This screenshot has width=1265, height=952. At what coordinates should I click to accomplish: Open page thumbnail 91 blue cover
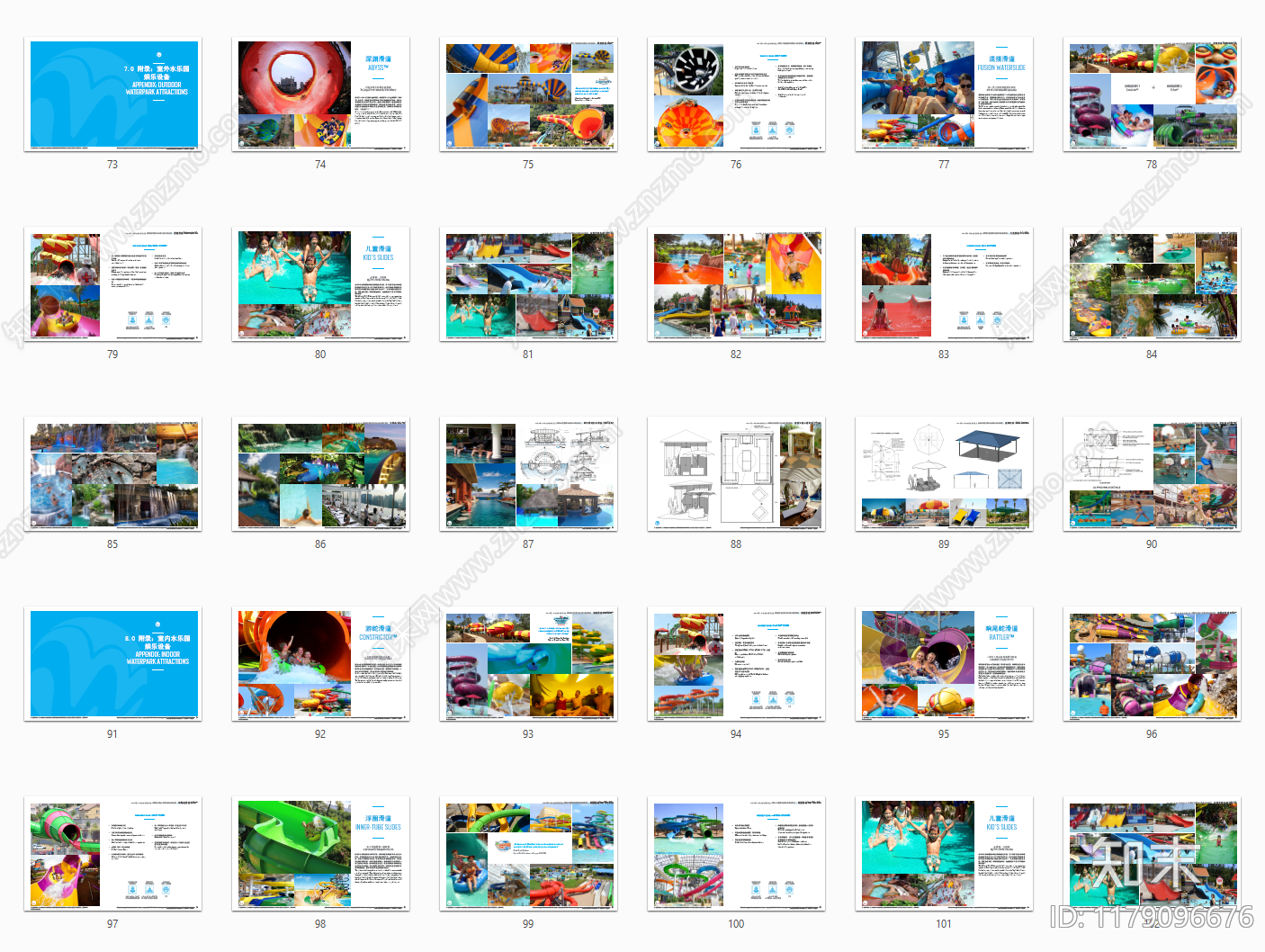point(112,664)
